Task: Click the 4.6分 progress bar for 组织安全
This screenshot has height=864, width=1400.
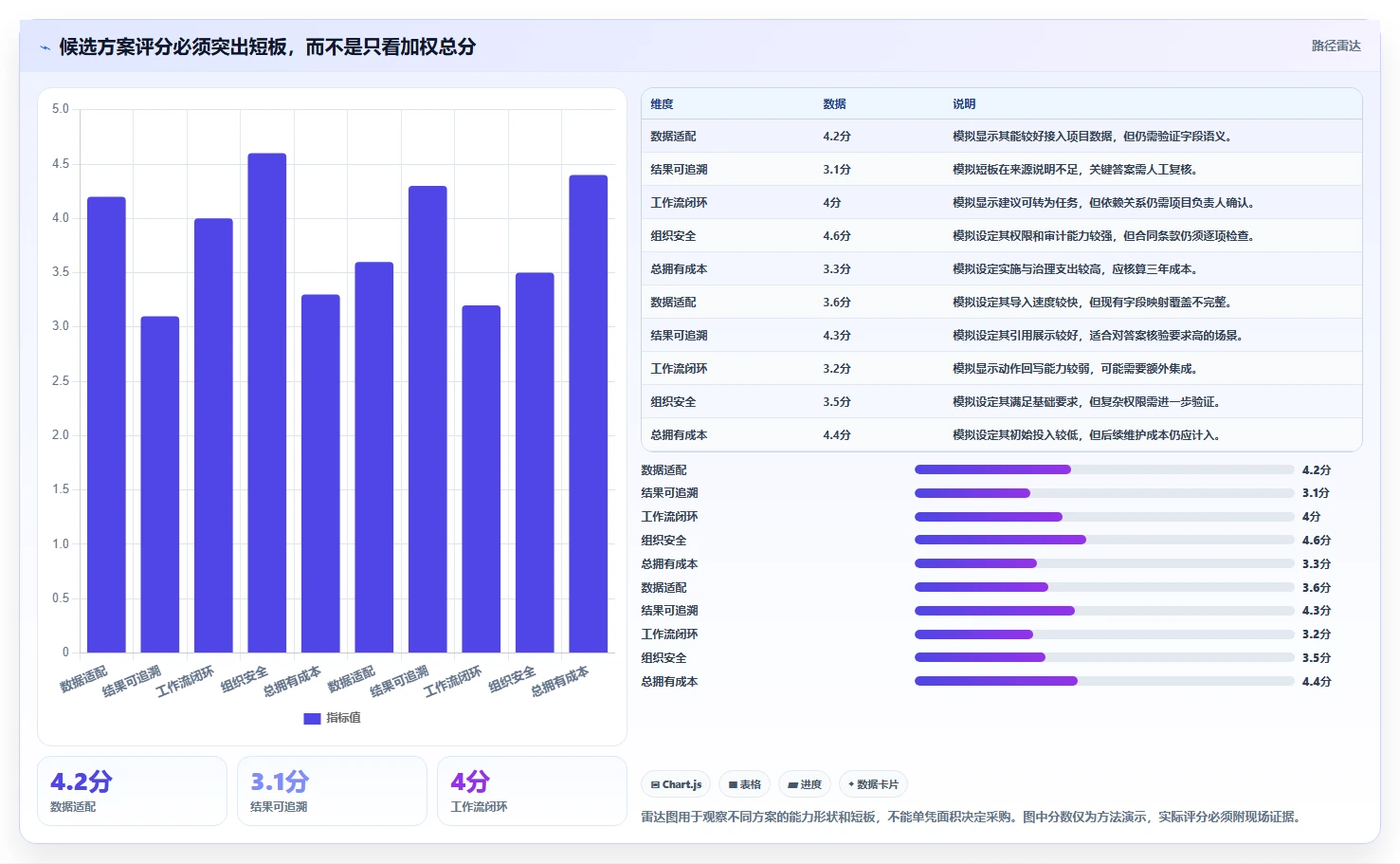Action: pos(1104,540)
